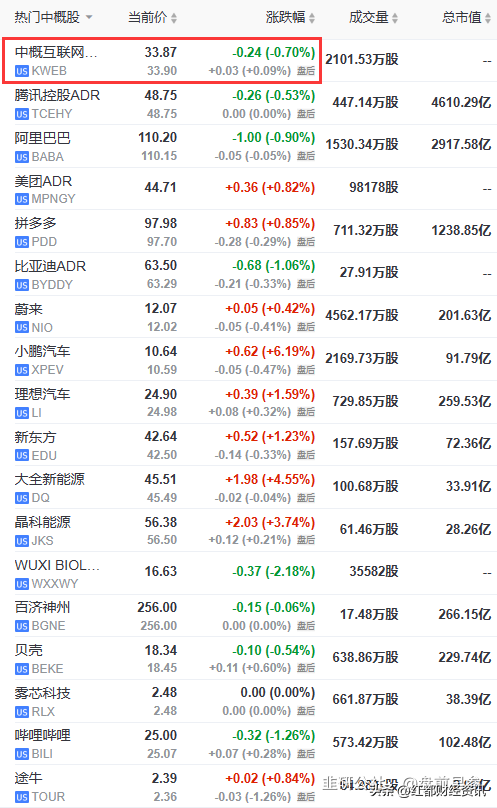
Task: Open 腾讯控股ADR stock link
Action: coord(57,95)
